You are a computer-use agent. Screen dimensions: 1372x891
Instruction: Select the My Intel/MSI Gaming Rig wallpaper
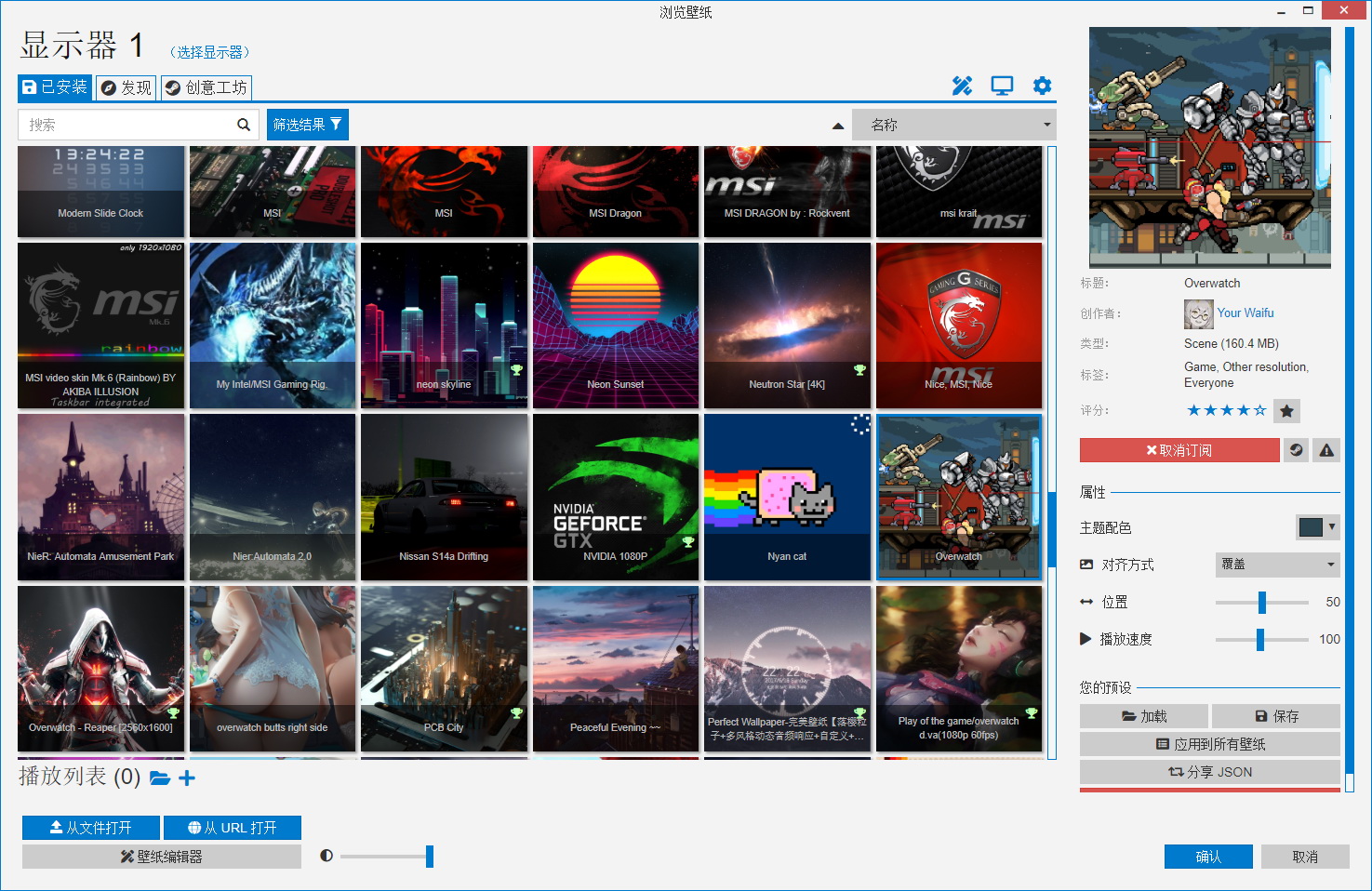(273, 326)
